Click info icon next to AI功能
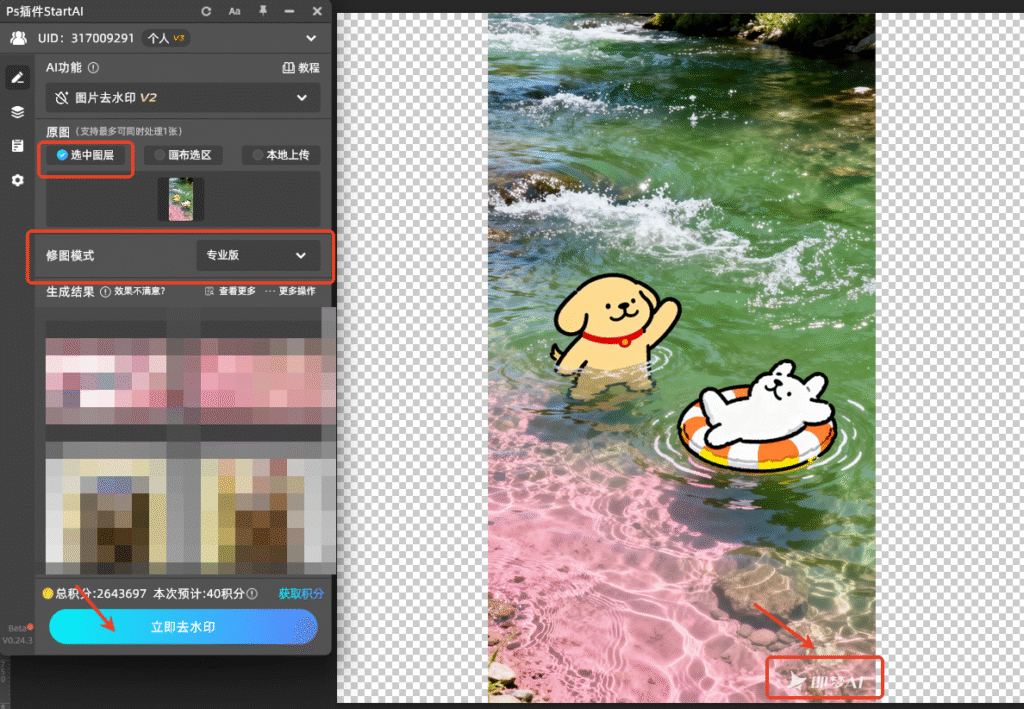The image size is (1024, 709). point(93,67)
